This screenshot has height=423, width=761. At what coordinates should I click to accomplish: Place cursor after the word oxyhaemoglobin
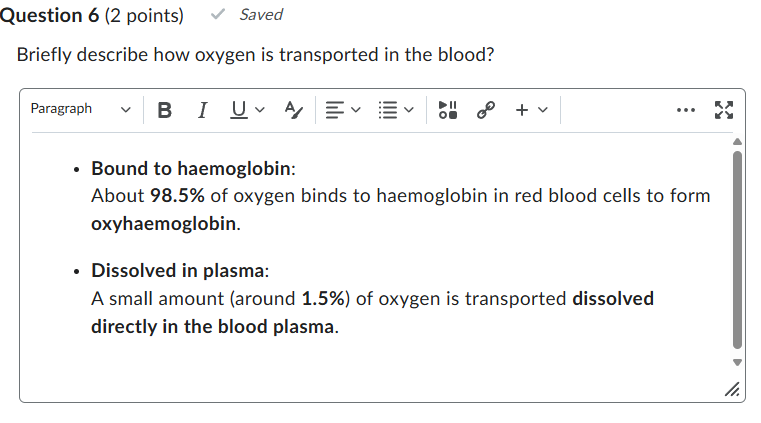point(236,224)
